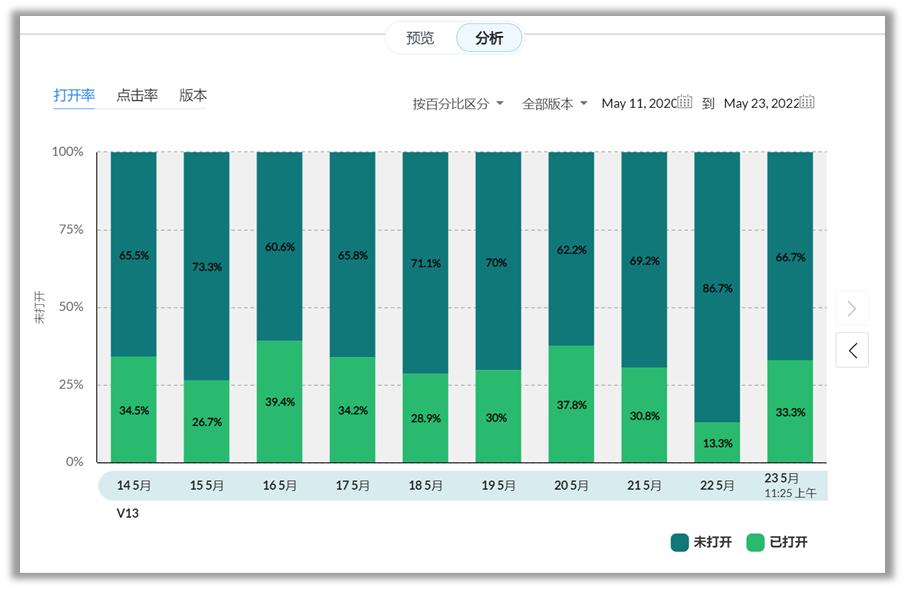Click the left chevron arrow beside chart
This screenshot has height=589, width=905.
click(852, 350)
